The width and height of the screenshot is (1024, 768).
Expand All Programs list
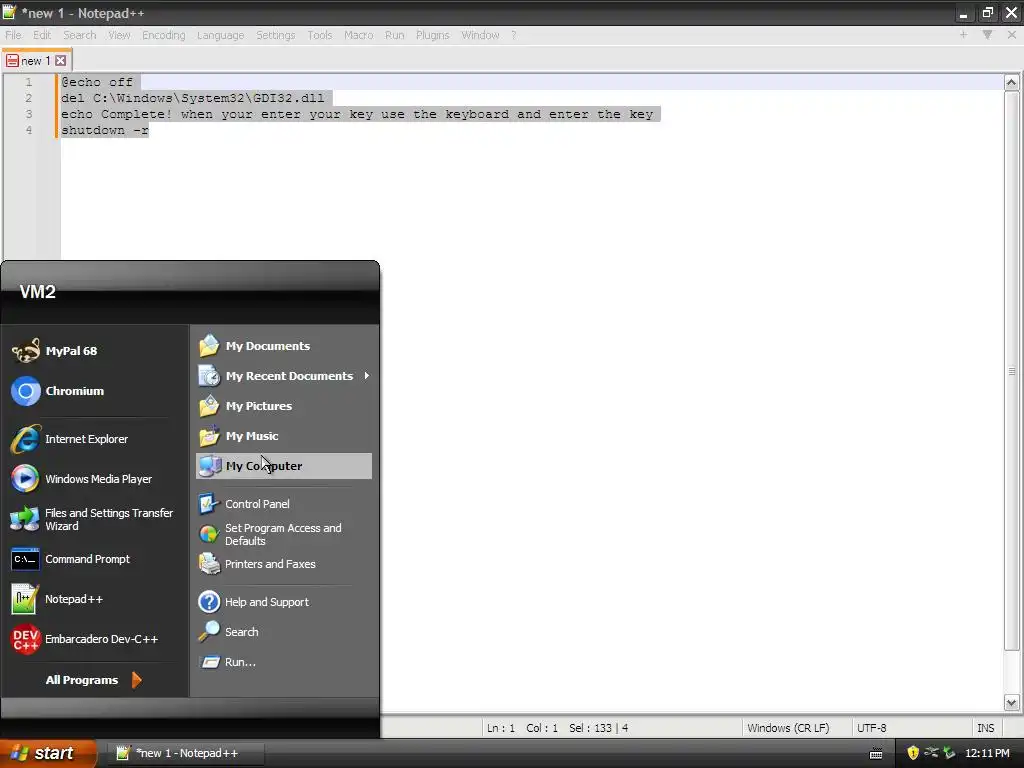[x=93, y=680]
